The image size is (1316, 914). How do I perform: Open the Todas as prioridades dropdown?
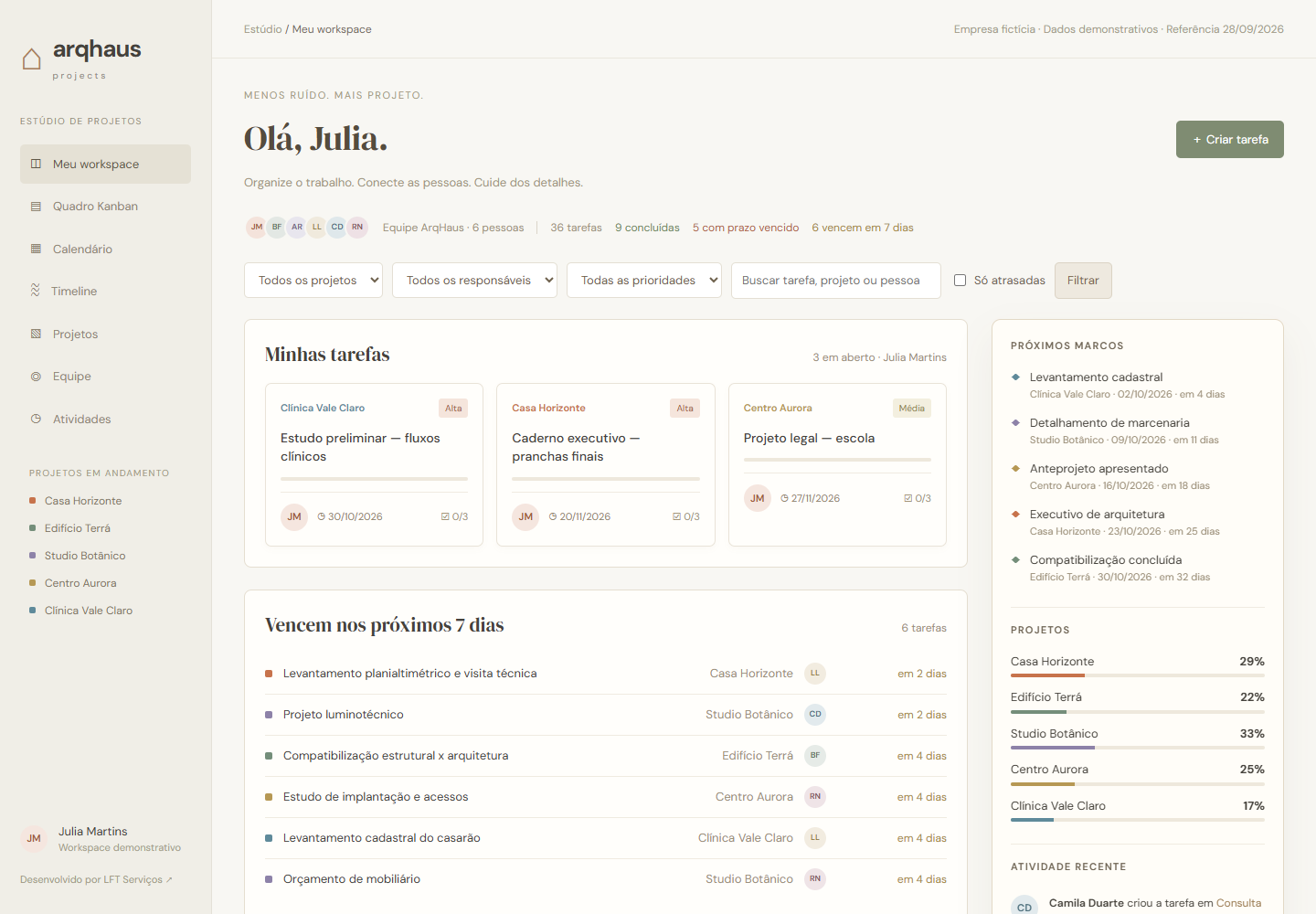tap(644, 281)
